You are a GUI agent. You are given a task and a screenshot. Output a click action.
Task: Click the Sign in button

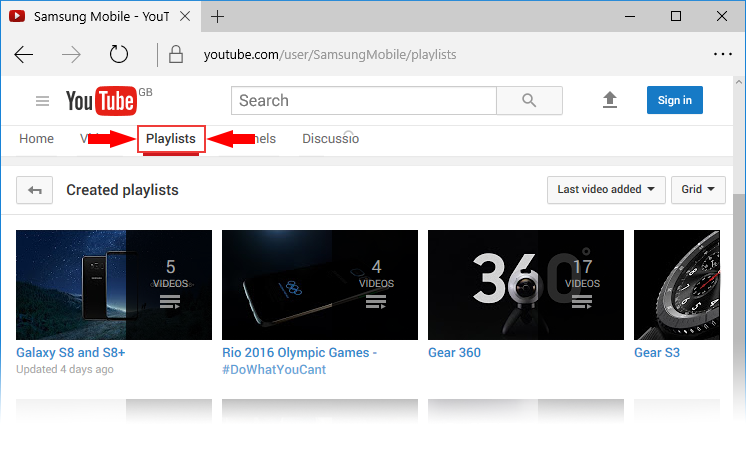(675, 100)
